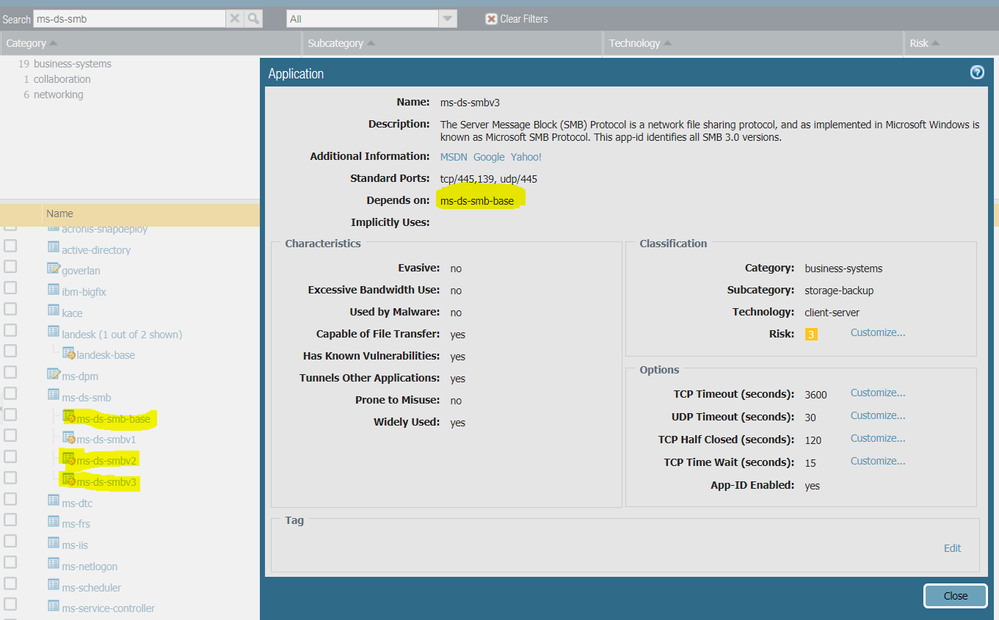Open the MSDN additional information link
Screen dimensions: 999x620
coord(454,157)
